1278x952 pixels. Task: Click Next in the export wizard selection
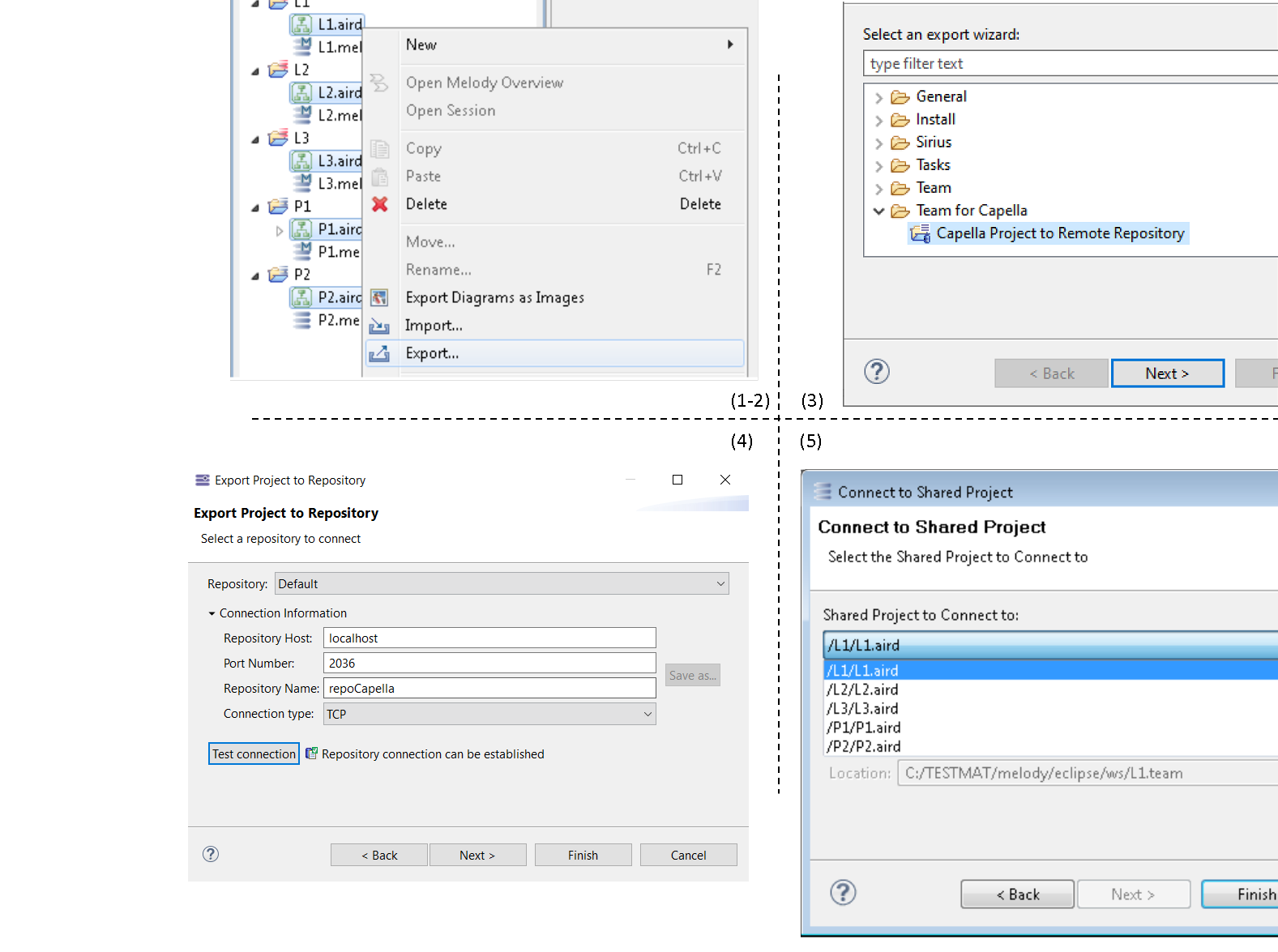[1167, 374]
